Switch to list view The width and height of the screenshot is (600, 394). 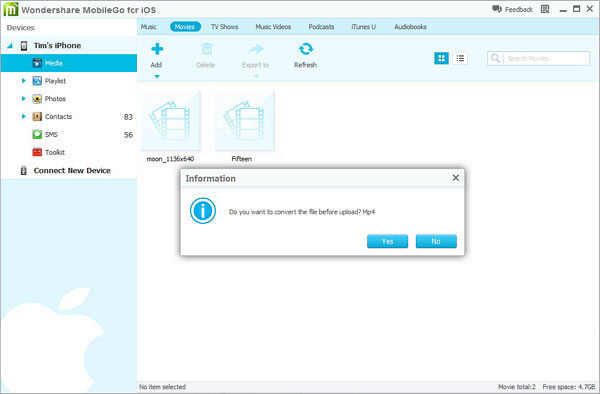pyautogui.click(x=460, y=58)
